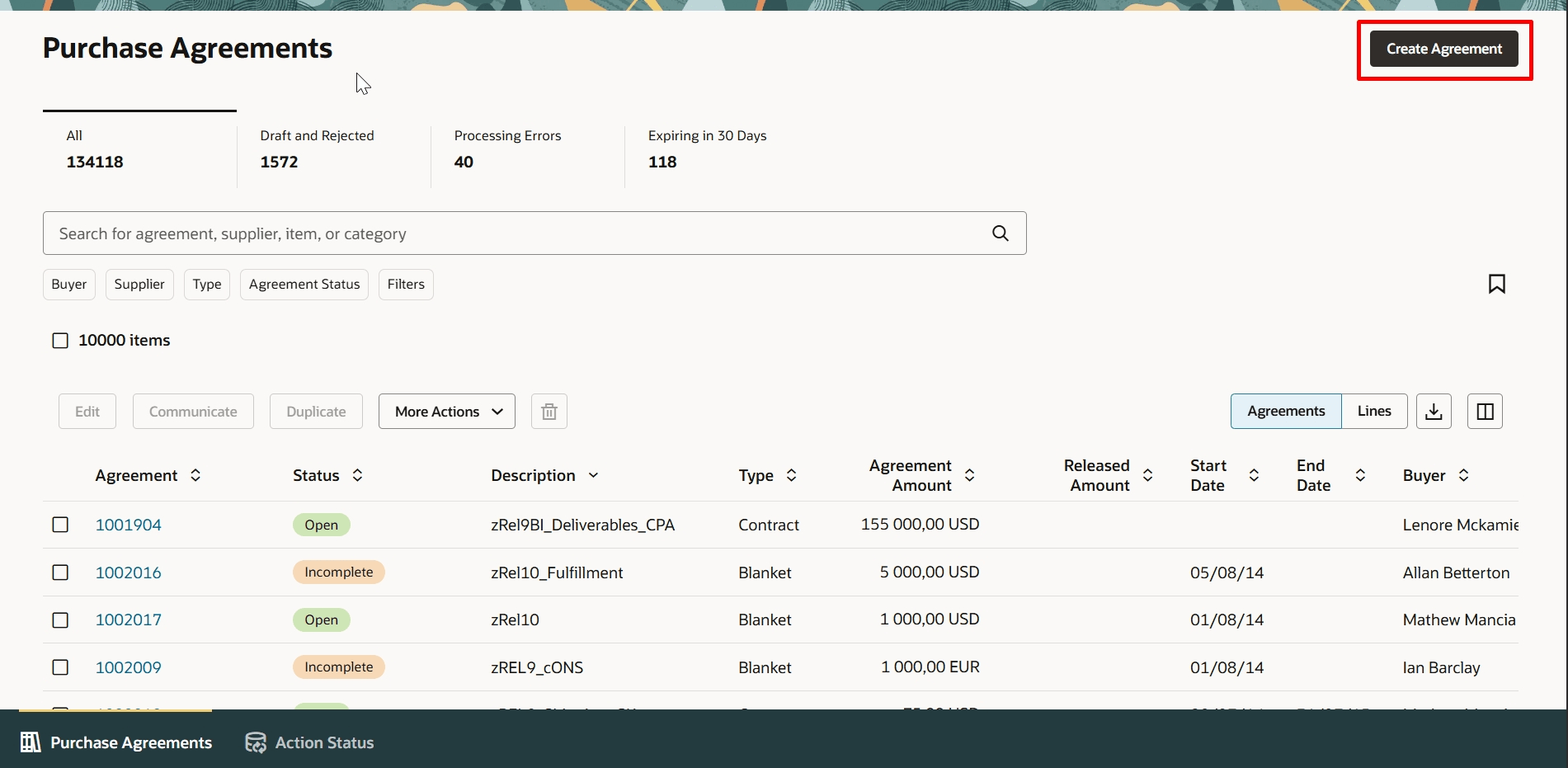Check the box for agreement 1002016
The height and width of the screenshot is (768, 1568).
pyautogui.click(x=60, y=572)
